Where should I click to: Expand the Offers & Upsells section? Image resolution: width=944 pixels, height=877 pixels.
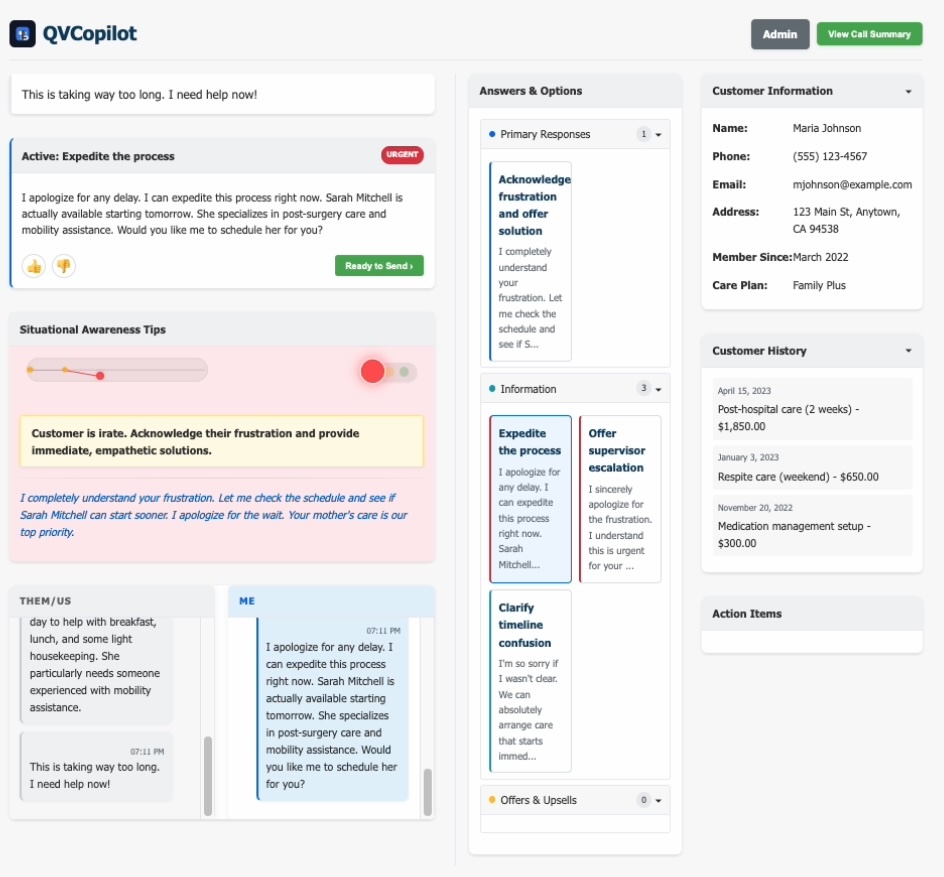pyautogui.click(x=658, y=801)
